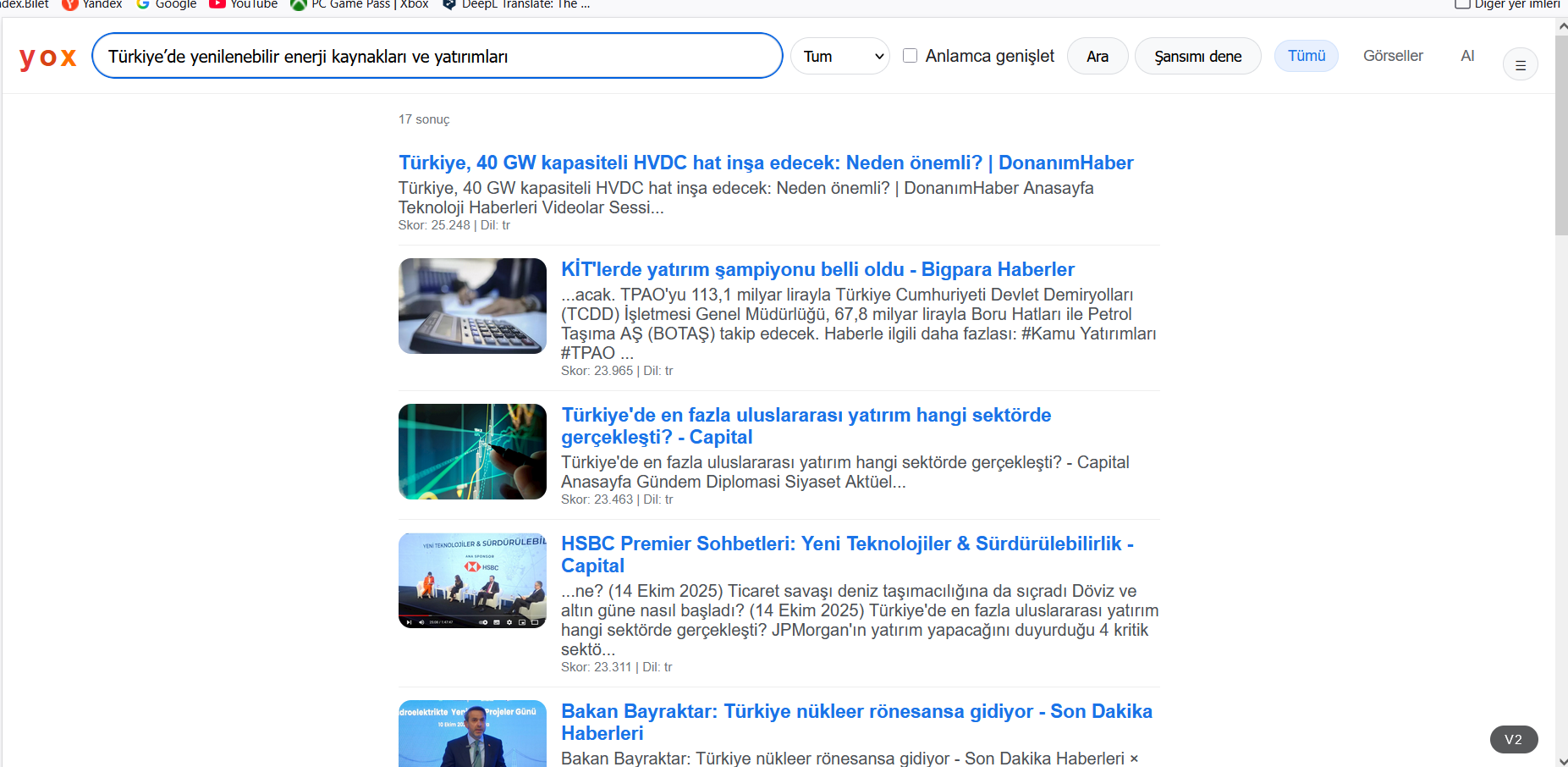This screenshot has width=1568, height=767.
Task: Click 'Skor: 23.311 | Dil: tr' text
Action: (617, 667)
